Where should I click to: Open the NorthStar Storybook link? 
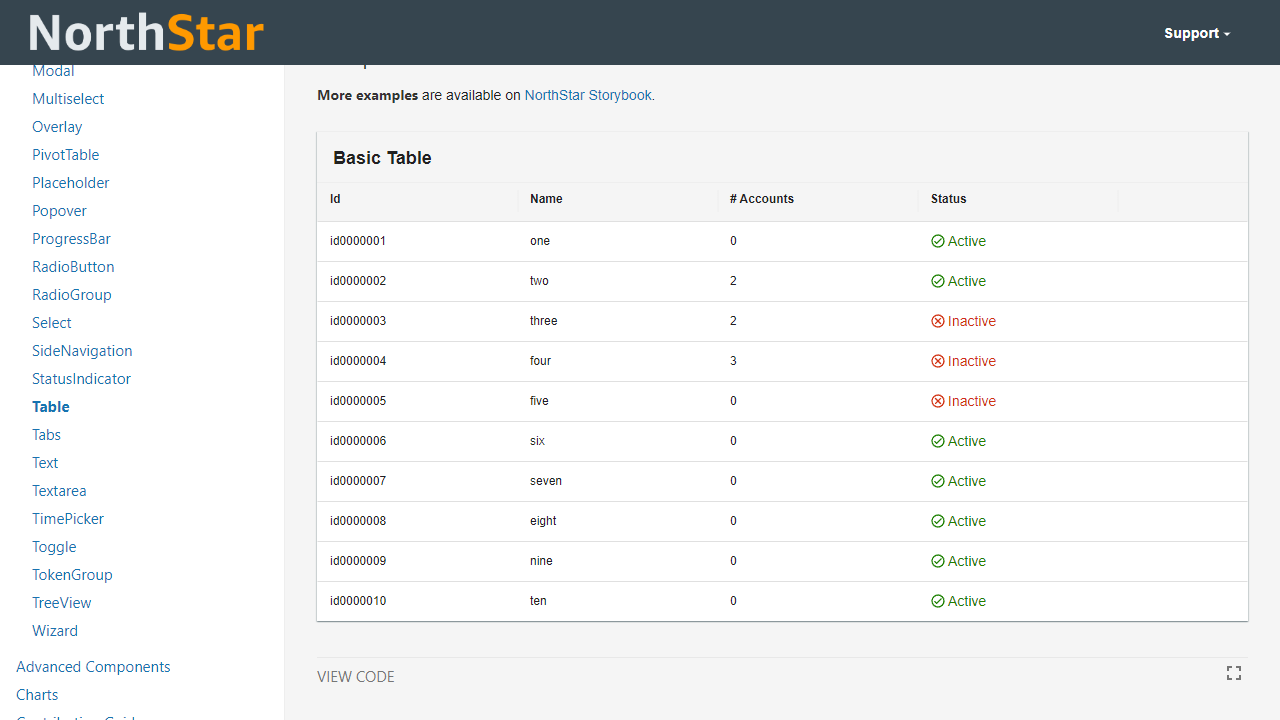coord(588,95)
